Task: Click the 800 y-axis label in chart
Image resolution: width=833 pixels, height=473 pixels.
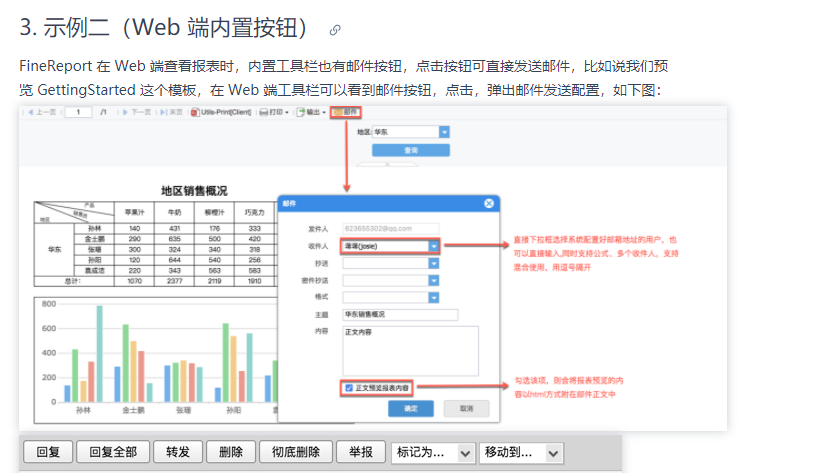Action: [48, 304]
